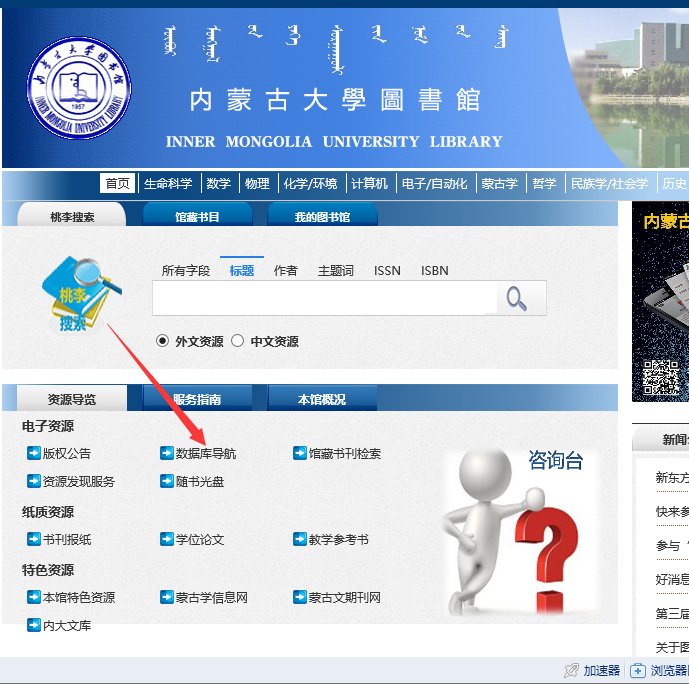Open the 内大文库 link
Viewport: 689px width, 684px height.
point(67,625)
